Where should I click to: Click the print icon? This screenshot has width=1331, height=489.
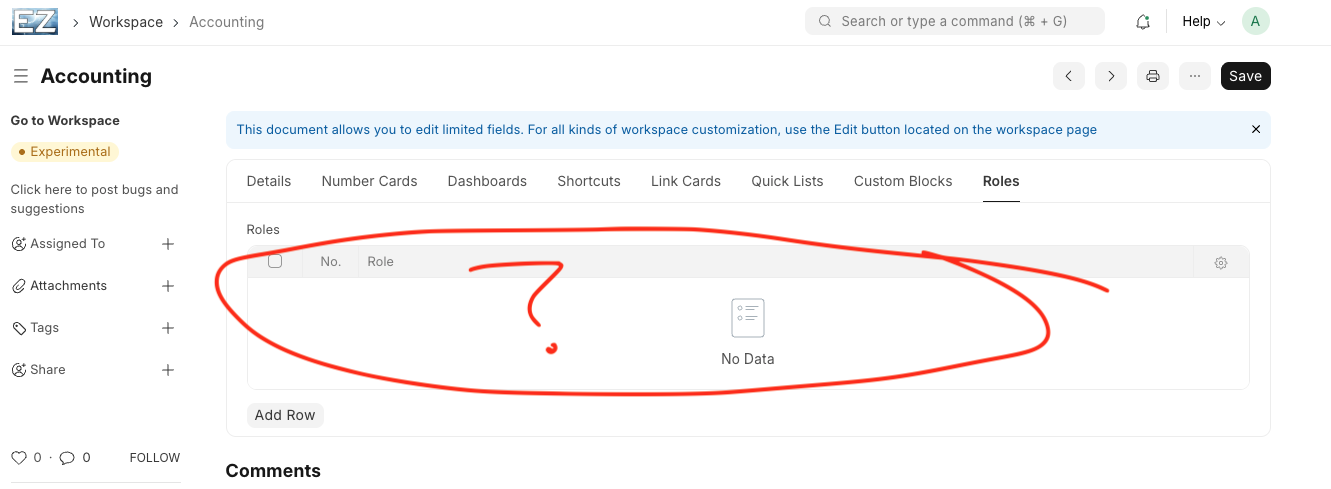pyautogui.click(x=1153, y=76)
